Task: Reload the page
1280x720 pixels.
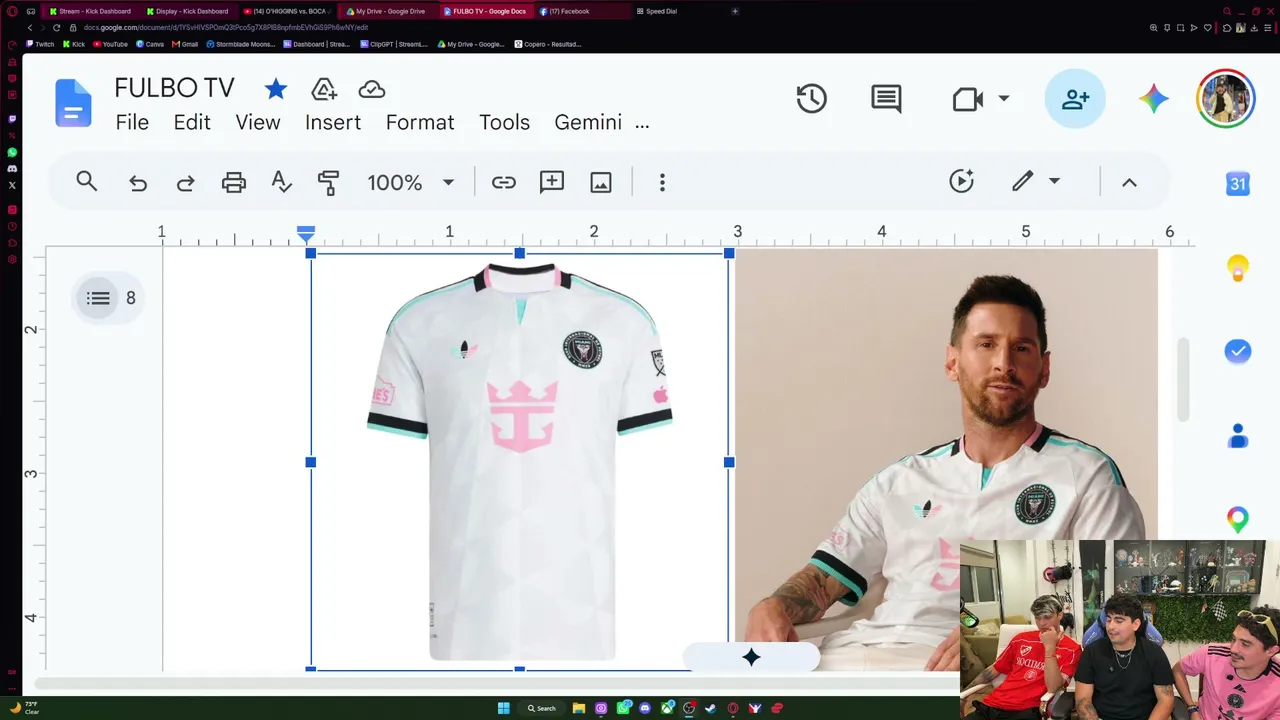Action: [56, 28]
